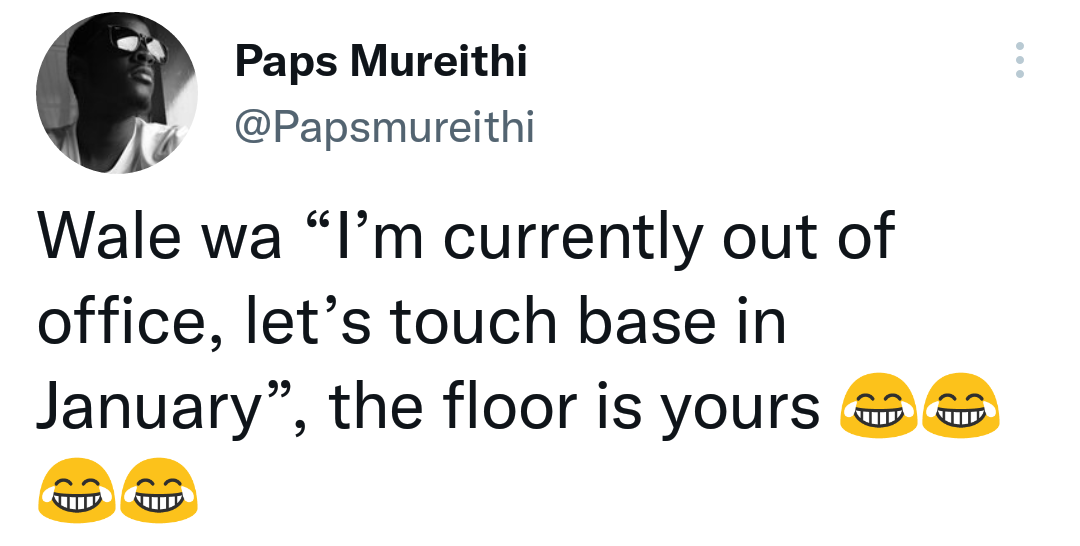
Task: Click the word "Wale" in the tweet
Action: coord(106,235)
